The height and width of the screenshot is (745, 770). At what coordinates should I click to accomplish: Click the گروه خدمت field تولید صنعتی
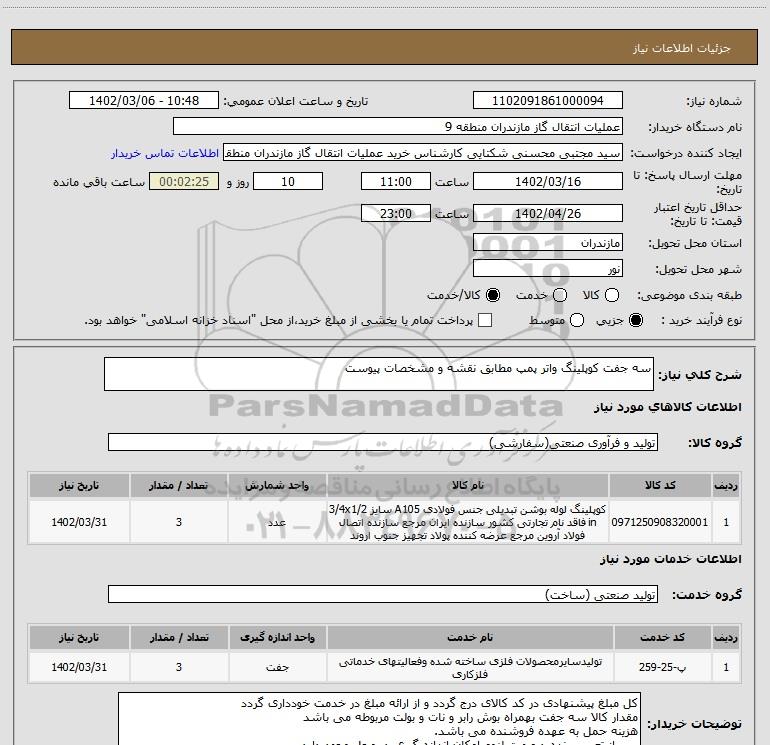(383, 594)
